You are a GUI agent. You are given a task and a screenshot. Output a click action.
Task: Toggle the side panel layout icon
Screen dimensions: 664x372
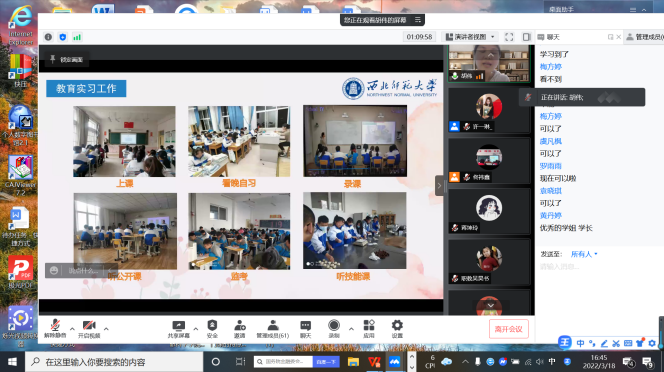point(526,37)
